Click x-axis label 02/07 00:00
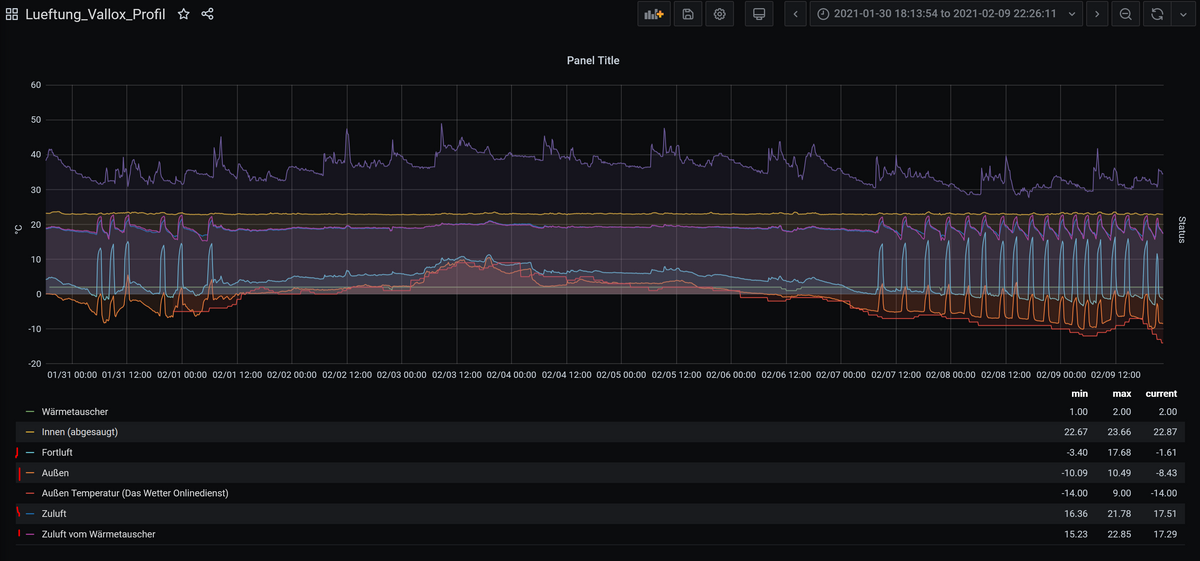The width and height of the screenshot is (1200, 561). [x=842, y=375]
